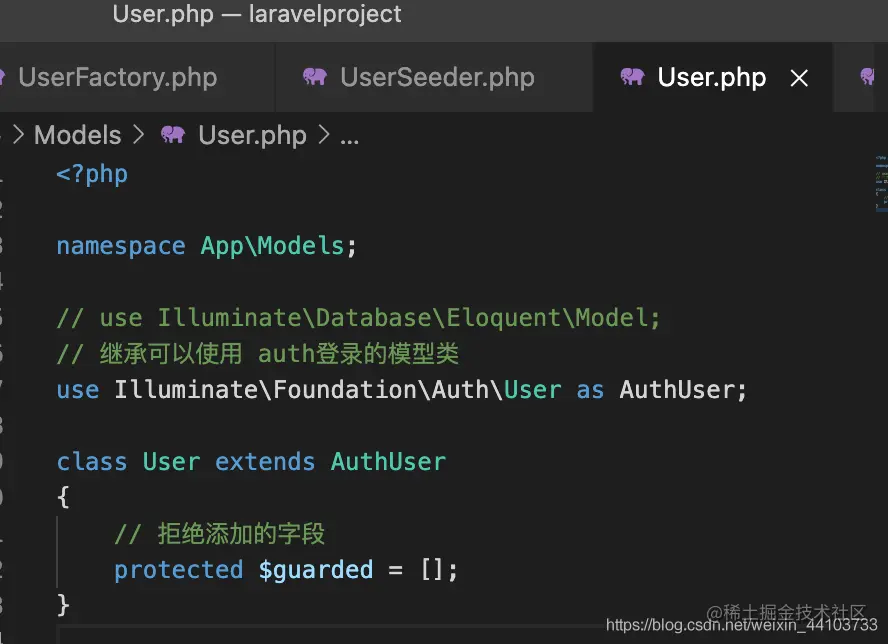
Task: Select the User.php editor tab
Action: pos(711,77)
